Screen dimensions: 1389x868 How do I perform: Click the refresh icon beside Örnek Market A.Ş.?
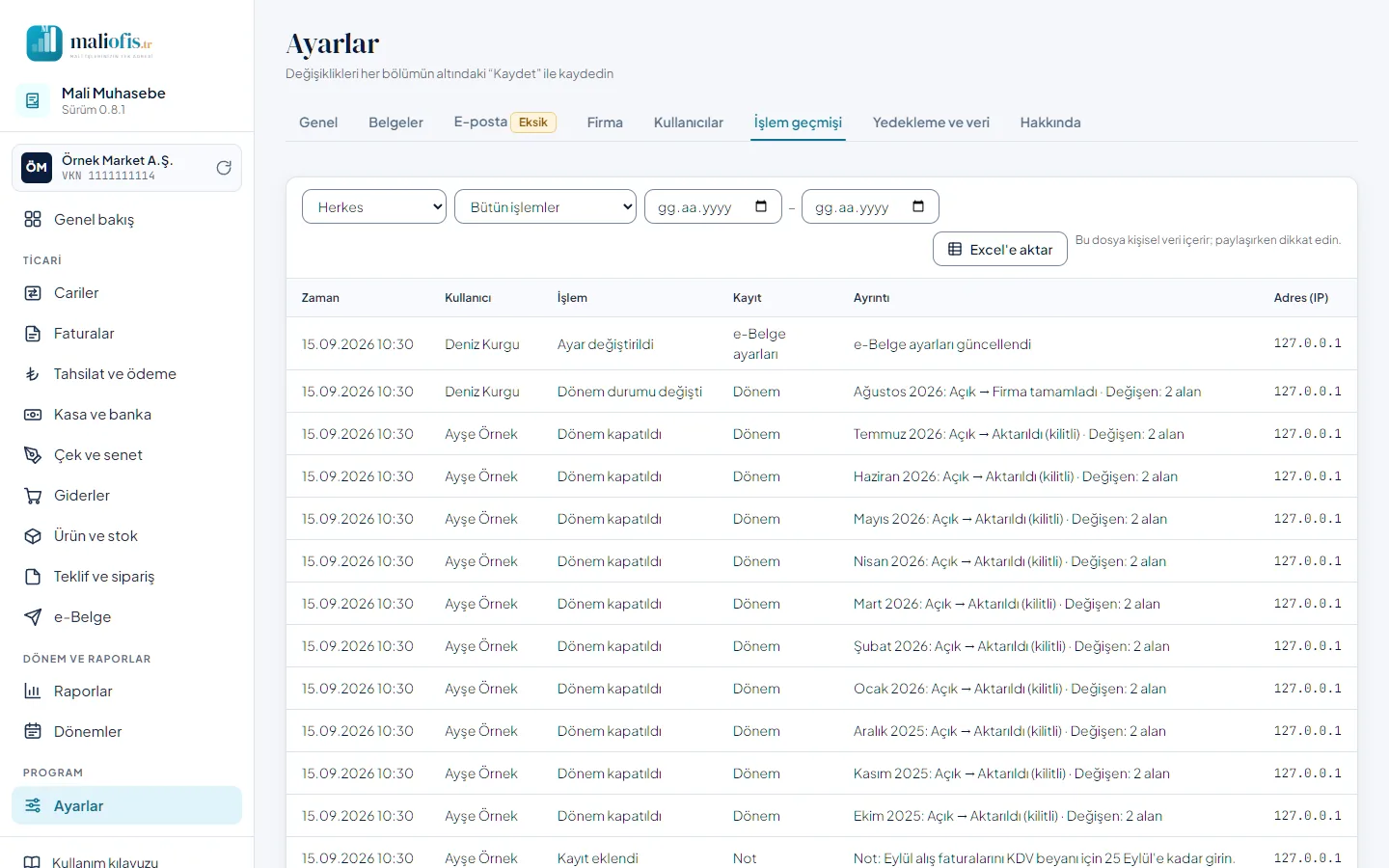click(224, 168)
